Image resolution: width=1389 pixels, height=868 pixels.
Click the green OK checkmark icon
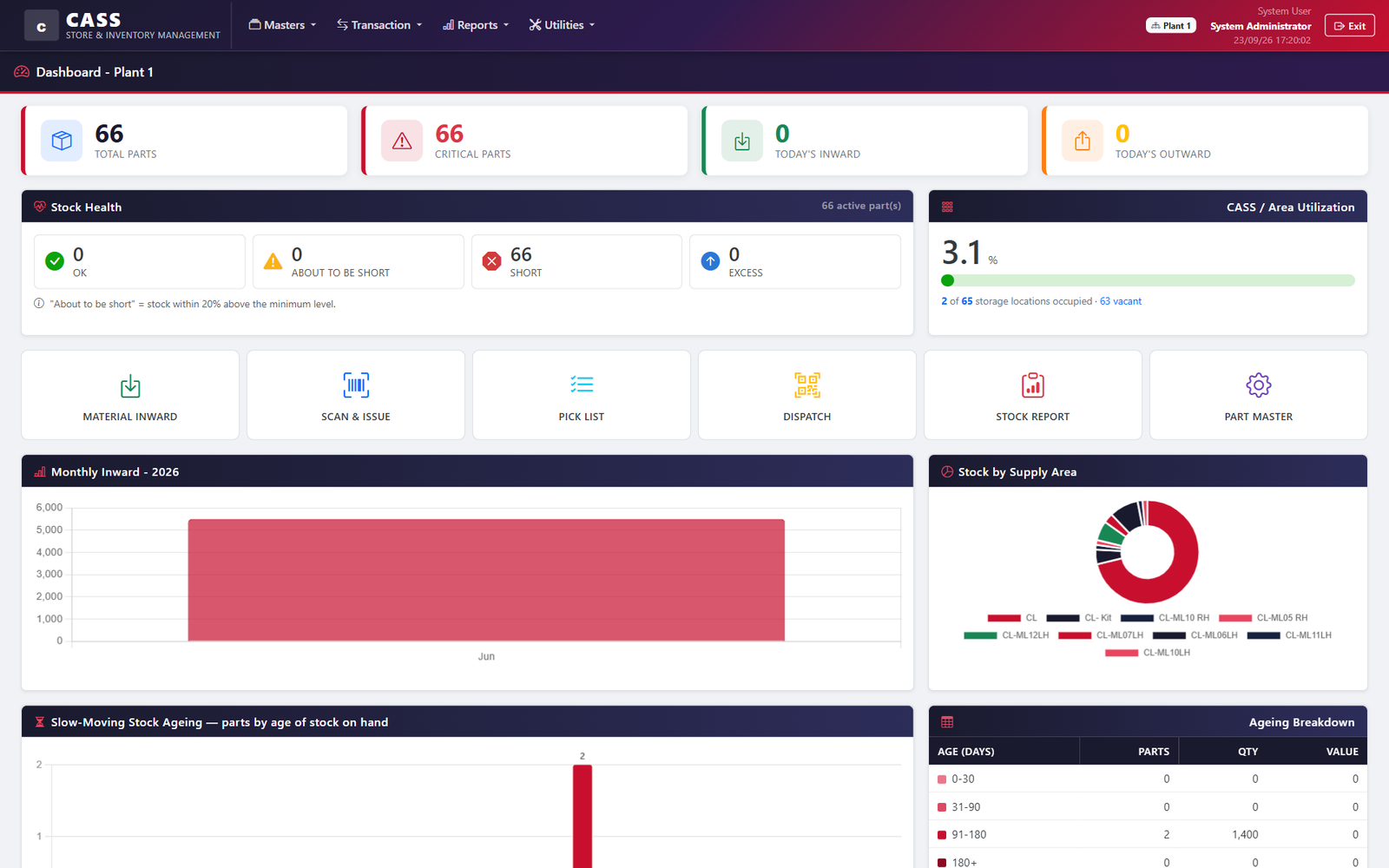tap(55, 261)
